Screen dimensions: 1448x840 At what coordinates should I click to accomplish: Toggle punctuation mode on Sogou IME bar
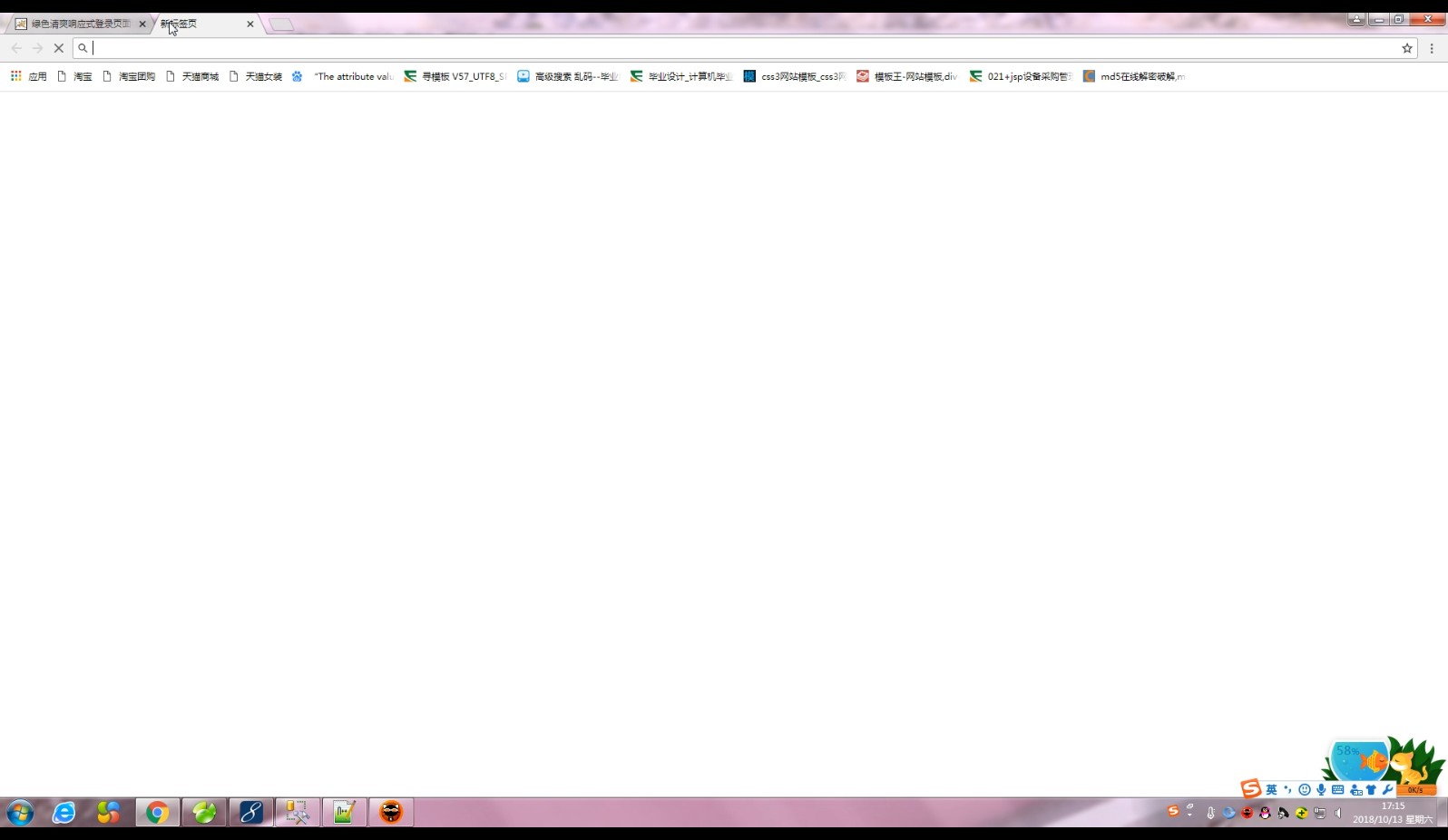[1287, 790]
